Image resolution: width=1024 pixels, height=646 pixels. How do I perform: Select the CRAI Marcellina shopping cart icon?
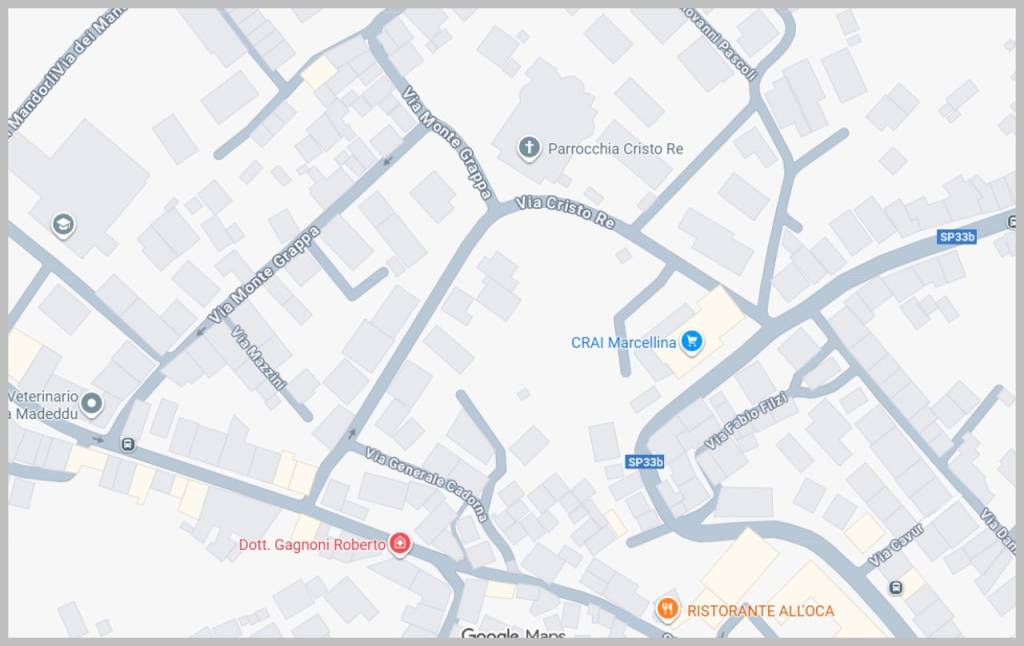692,342
